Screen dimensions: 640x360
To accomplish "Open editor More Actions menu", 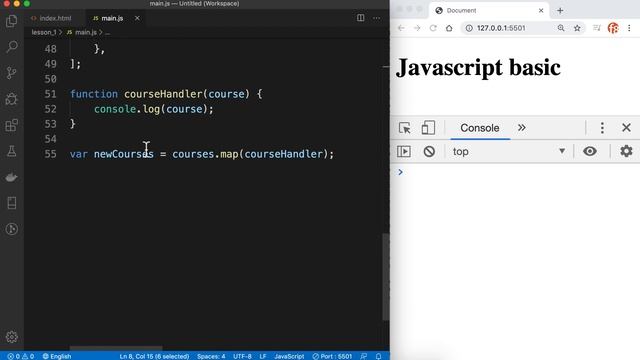I will pos(376,18).
